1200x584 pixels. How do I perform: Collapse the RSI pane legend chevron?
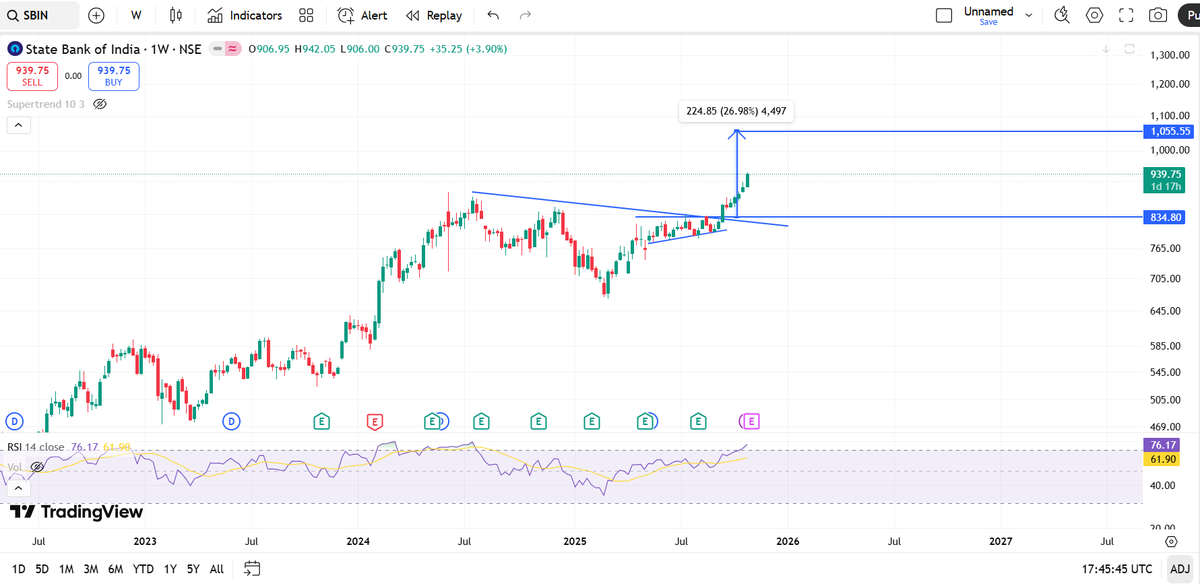[x=17, y=490]
